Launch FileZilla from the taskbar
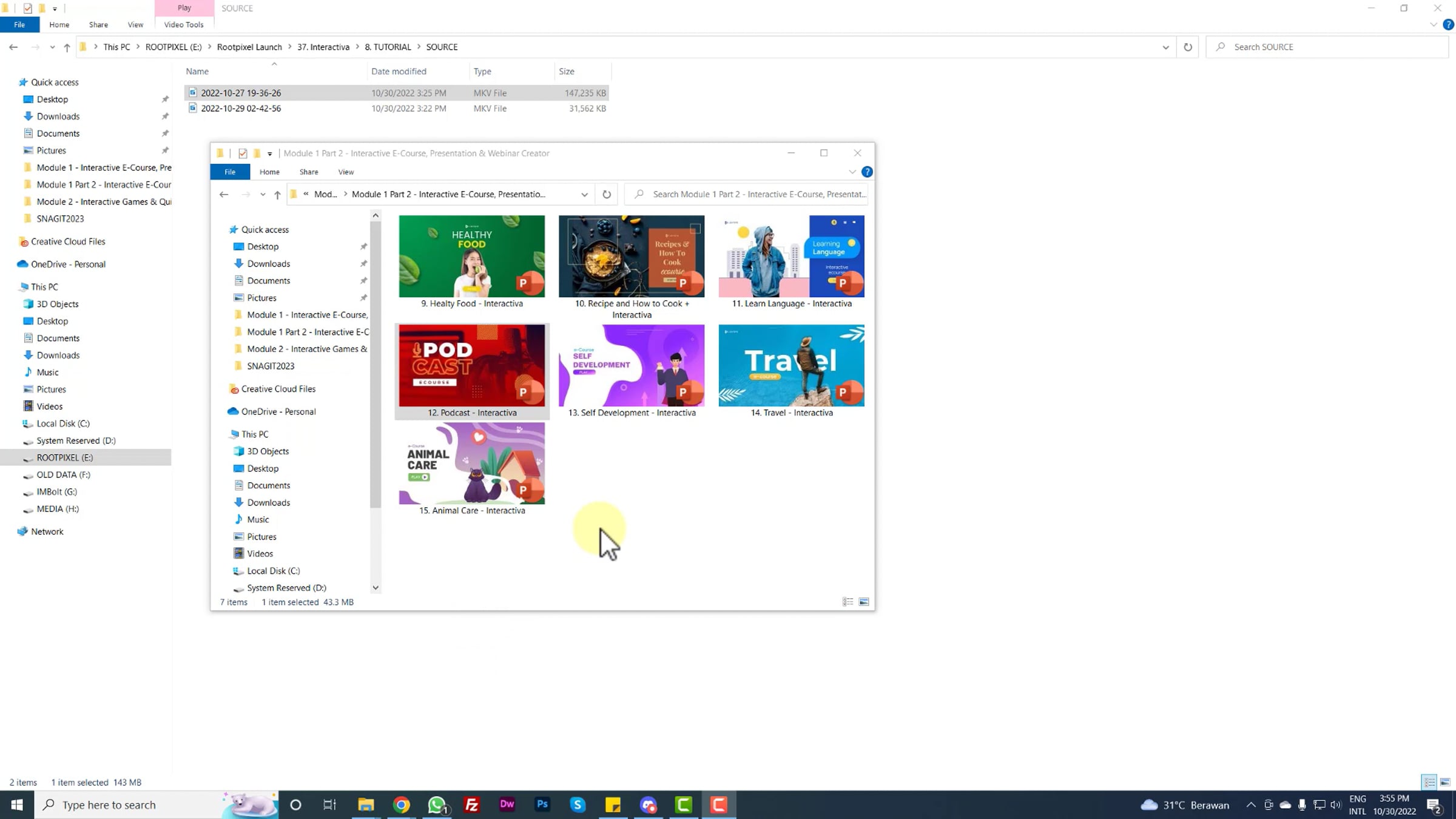 (x=471, y=804)
